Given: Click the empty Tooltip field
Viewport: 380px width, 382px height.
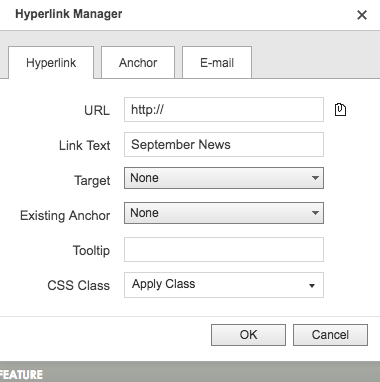Looking at the screenshot, I should pyautogui.click(x=224, y=250).
